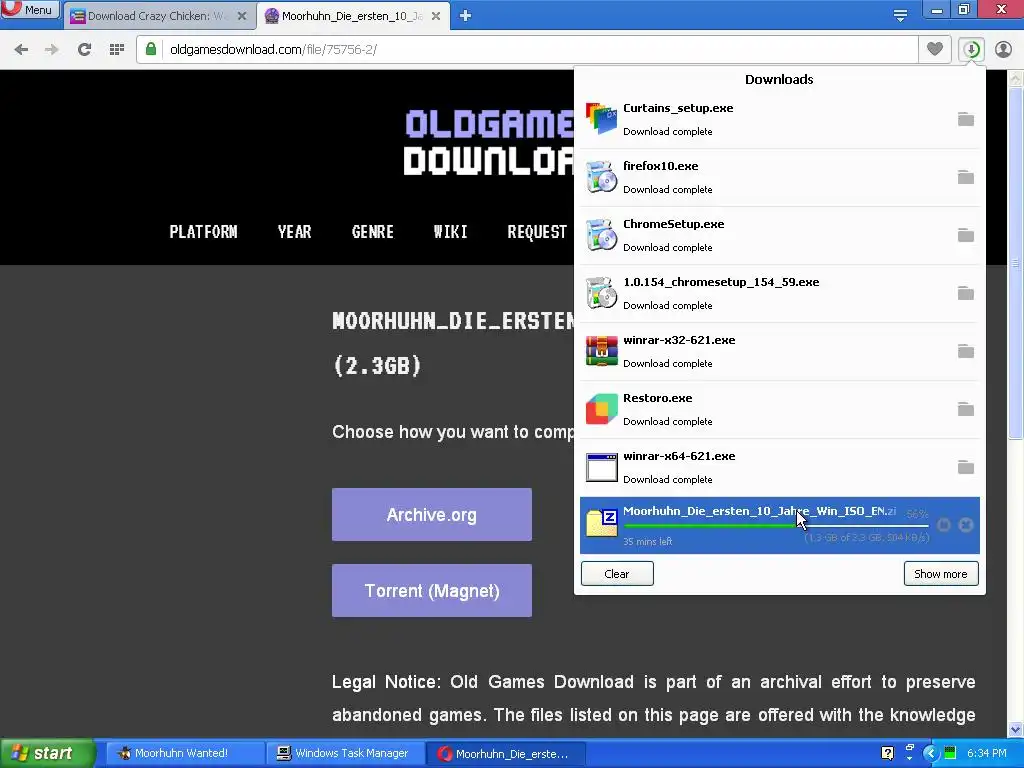
Task: Open the WIKI site menu
Action: (451, 232)
